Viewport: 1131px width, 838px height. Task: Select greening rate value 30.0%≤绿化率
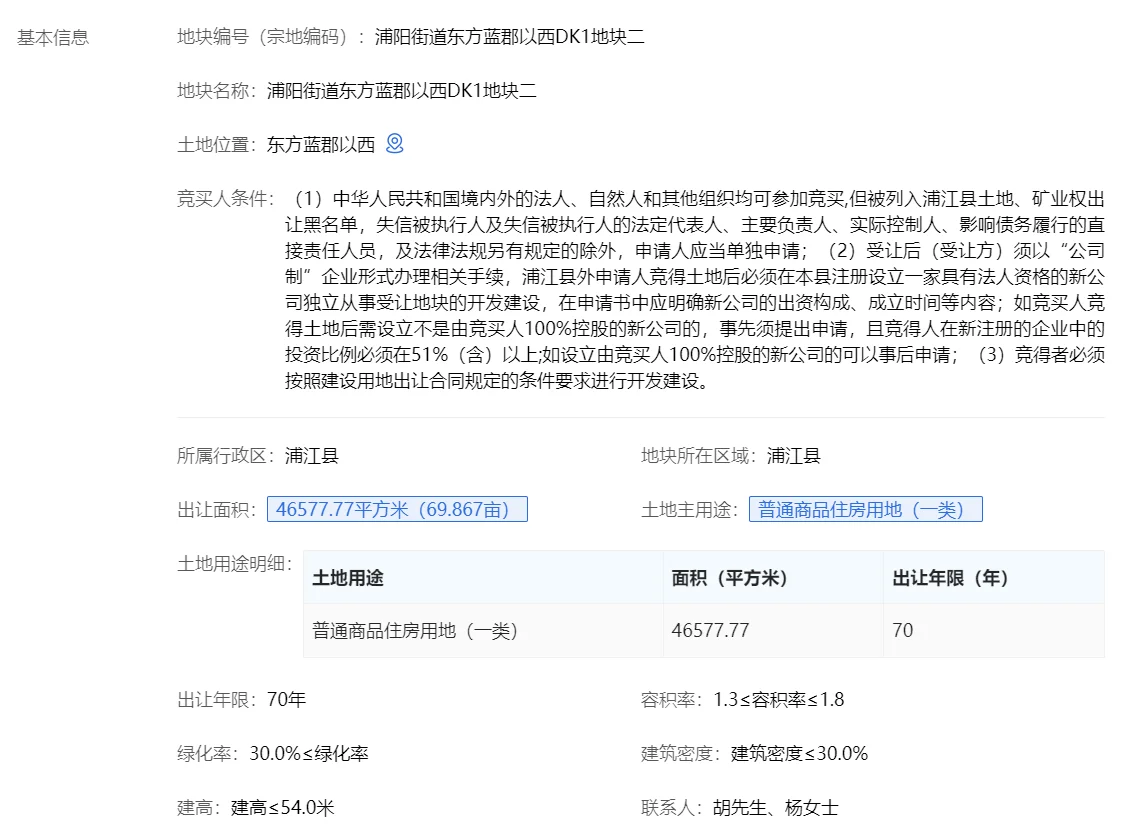[309, 754]
